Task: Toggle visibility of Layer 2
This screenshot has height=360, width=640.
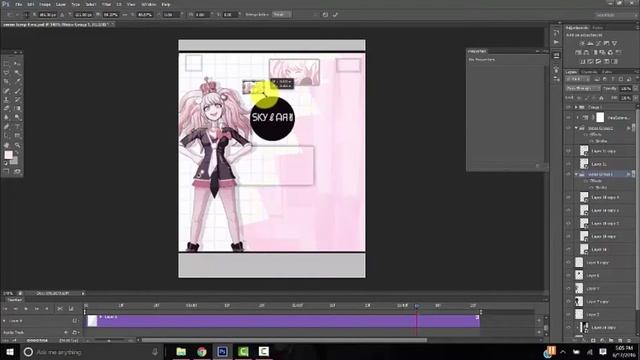Action: pyautogui.click(x=569, y=314)
